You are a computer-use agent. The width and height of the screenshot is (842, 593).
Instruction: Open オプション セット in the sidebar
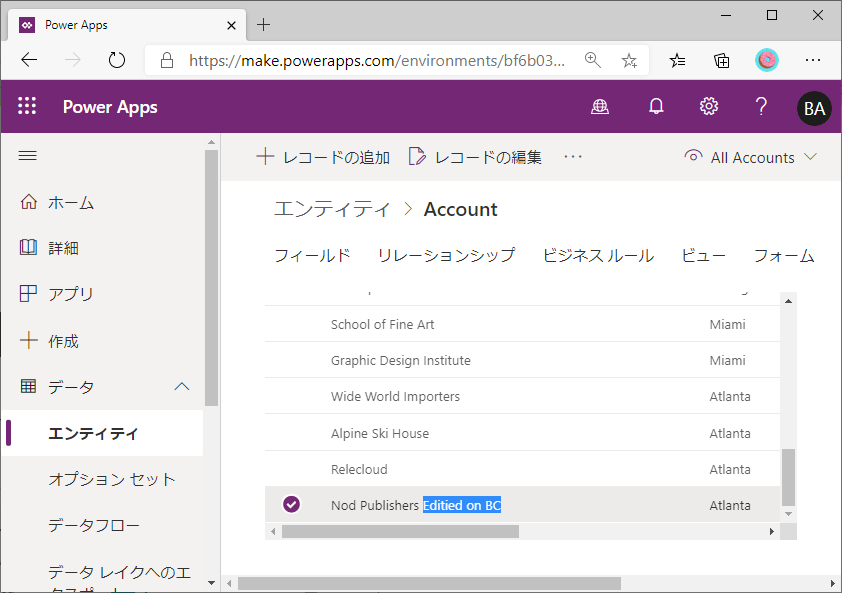click(x=112, y=479)
